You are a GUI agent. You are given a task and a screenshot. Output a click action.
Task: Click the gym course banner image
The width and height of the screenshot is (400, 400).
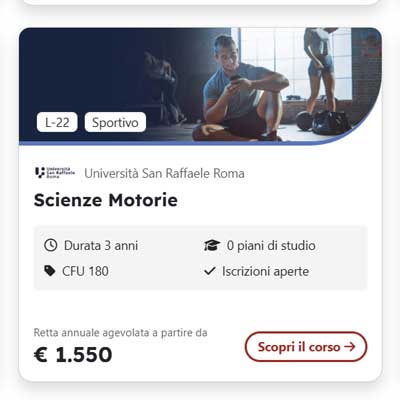200,86
